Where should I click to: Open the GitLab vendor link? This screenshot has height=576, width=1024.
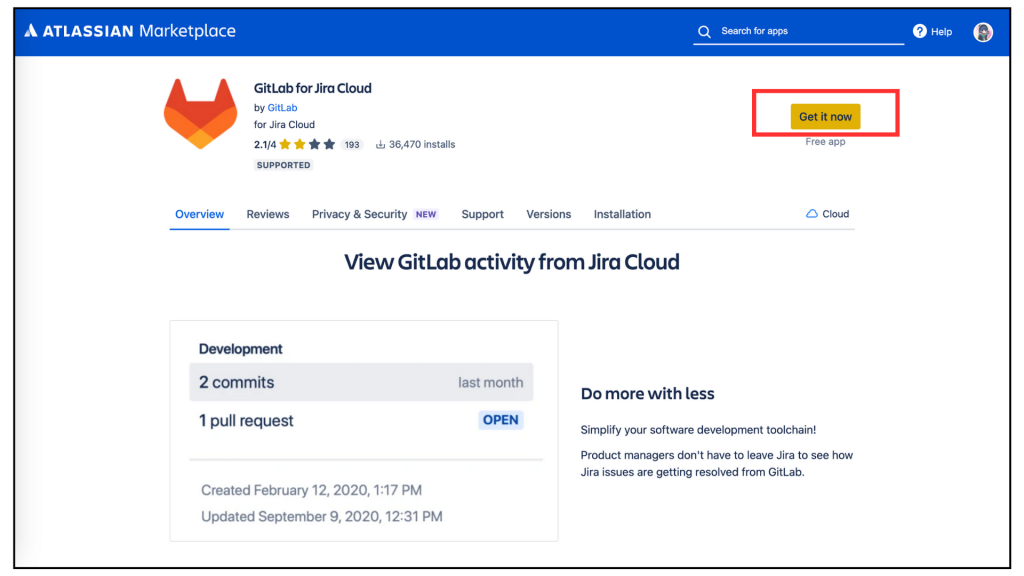282,108
